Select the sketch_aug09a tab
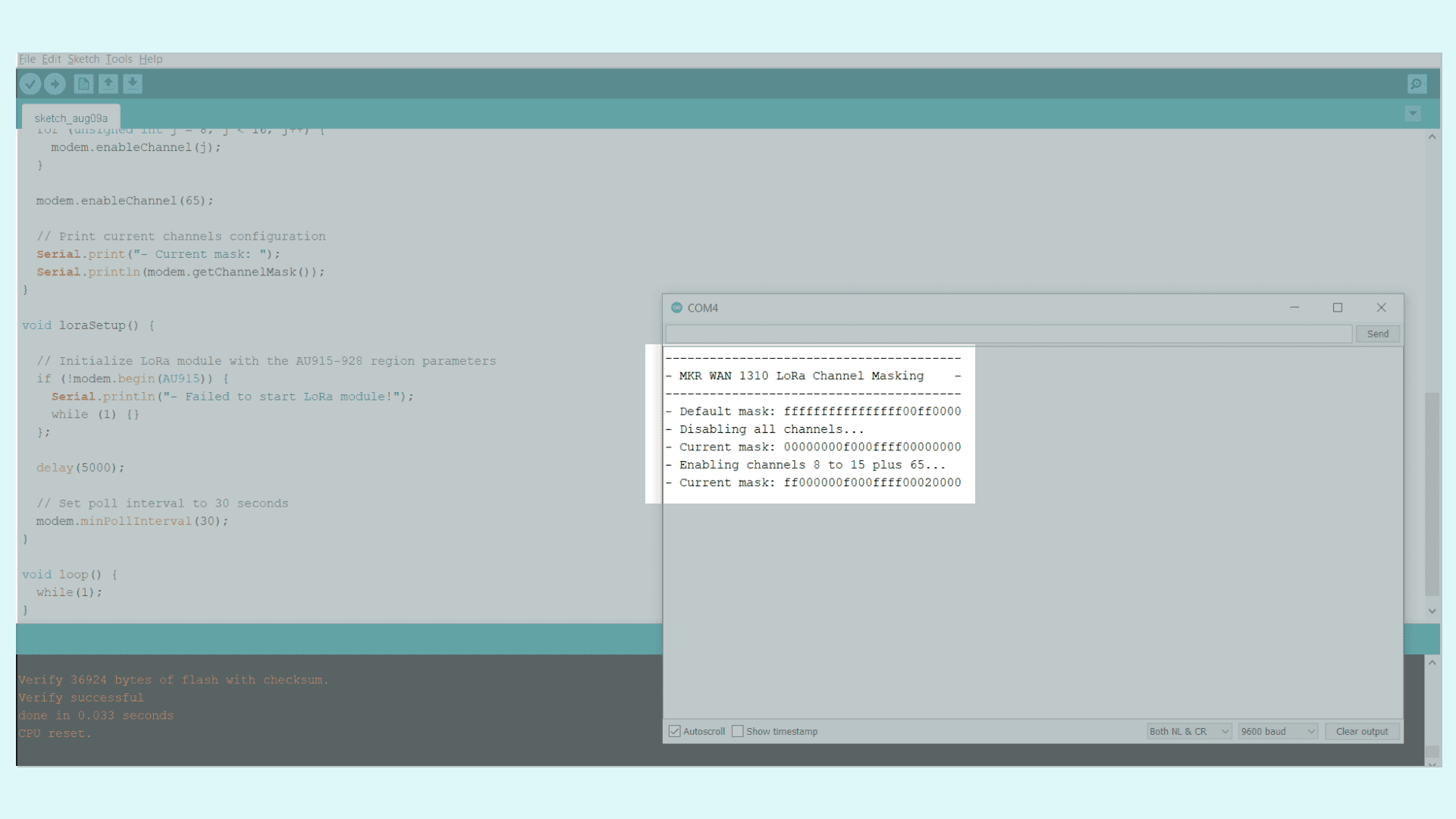This screenshot has width=1456, height=819. 71,118
